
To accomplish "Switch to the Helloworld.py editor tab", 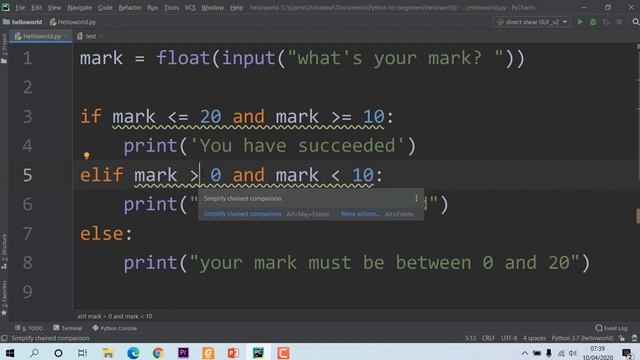I will 41,36.
